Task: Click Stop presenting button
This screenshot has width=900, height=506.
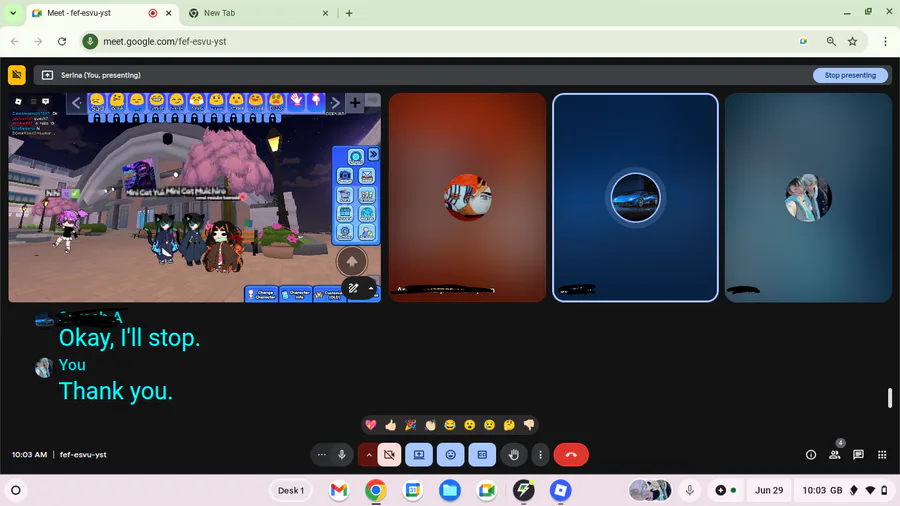Action: [850, 75]
